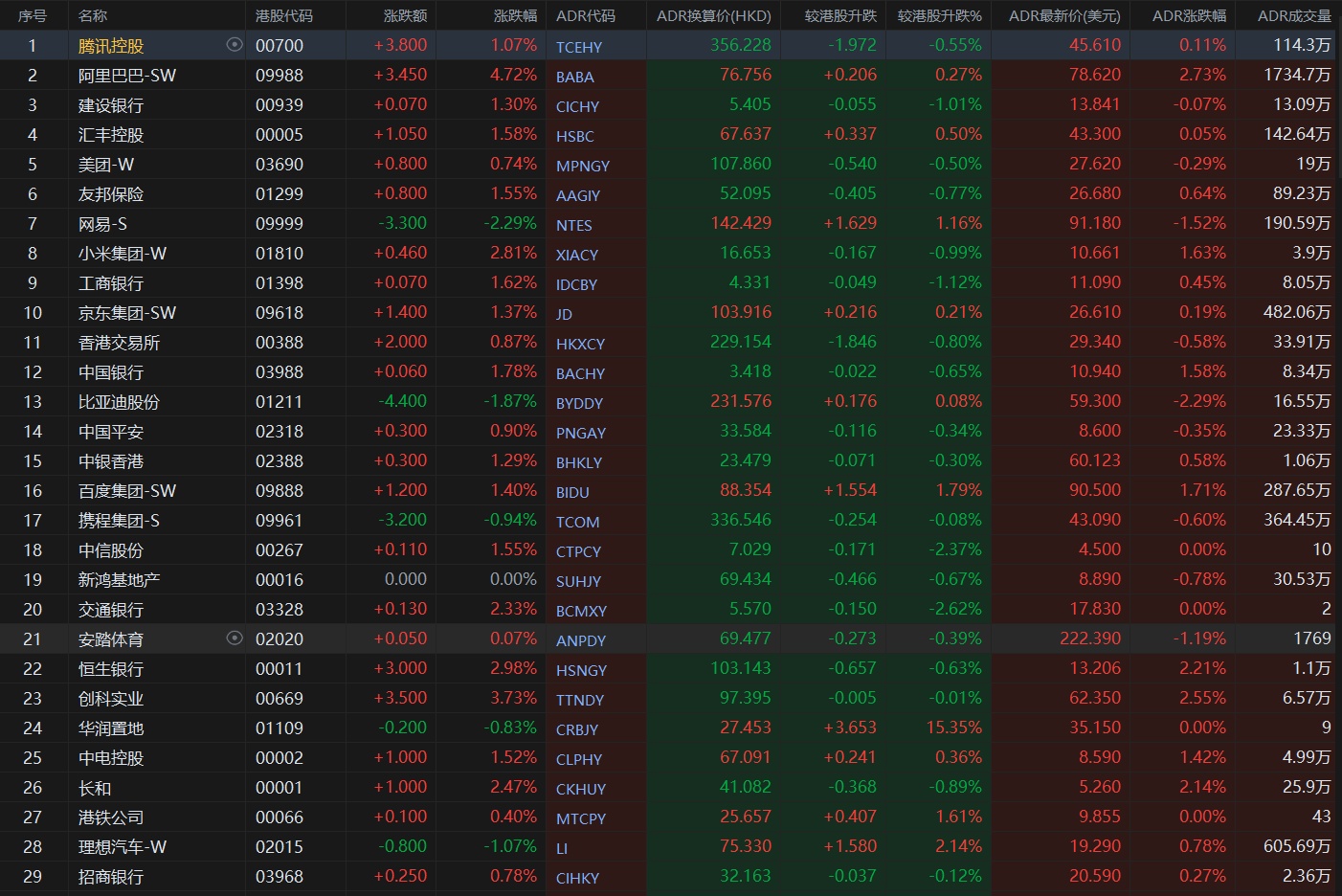Click stock code 09618 for 京东集团-SW

click(x=280, y=313)
